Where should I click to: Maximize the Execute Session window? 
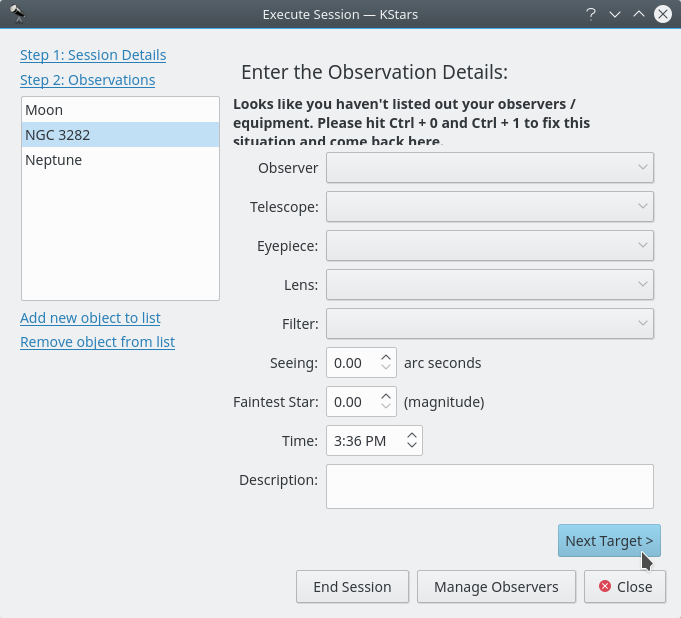pyautogui.click(x=638, y=14)
